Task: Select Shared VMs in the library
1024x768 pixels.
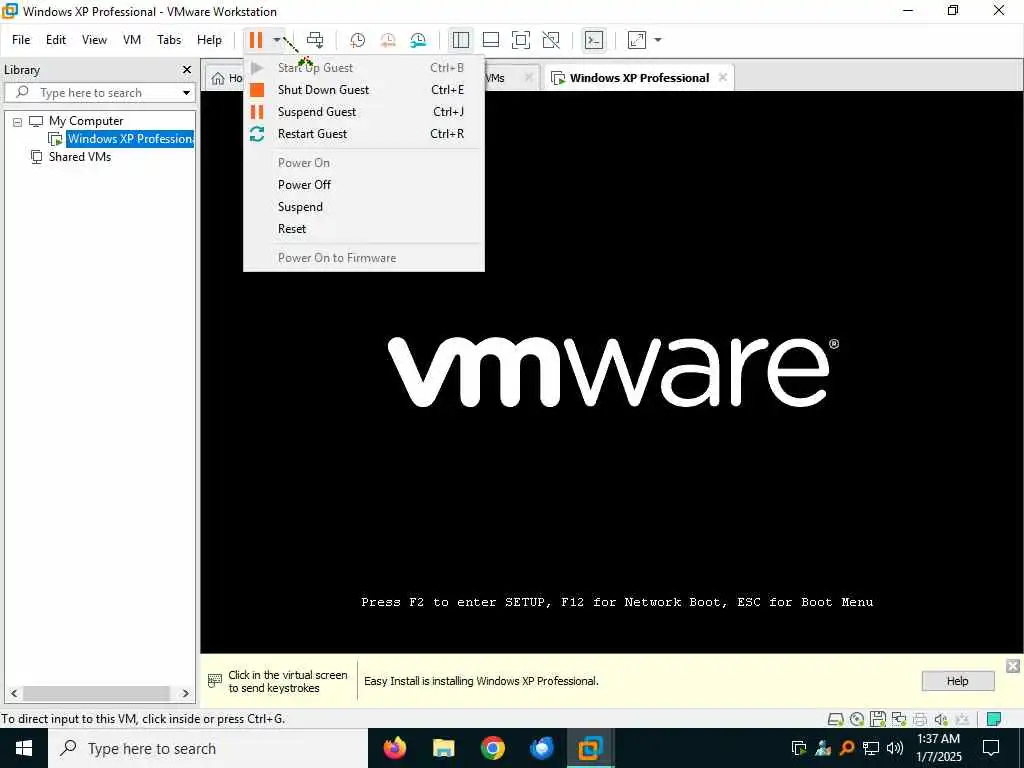Action: pos(80,157)
